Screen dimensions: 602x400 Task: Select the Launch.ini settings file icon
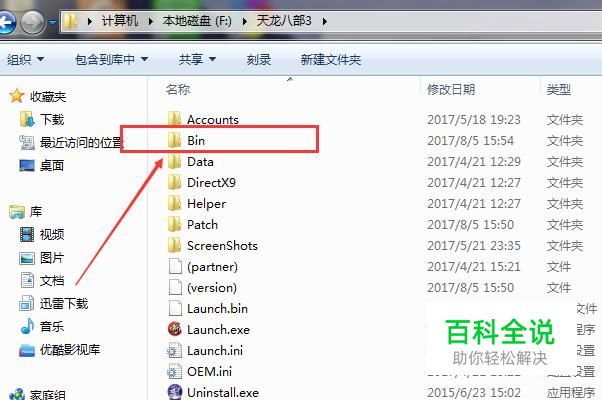(x=175, y=350)
